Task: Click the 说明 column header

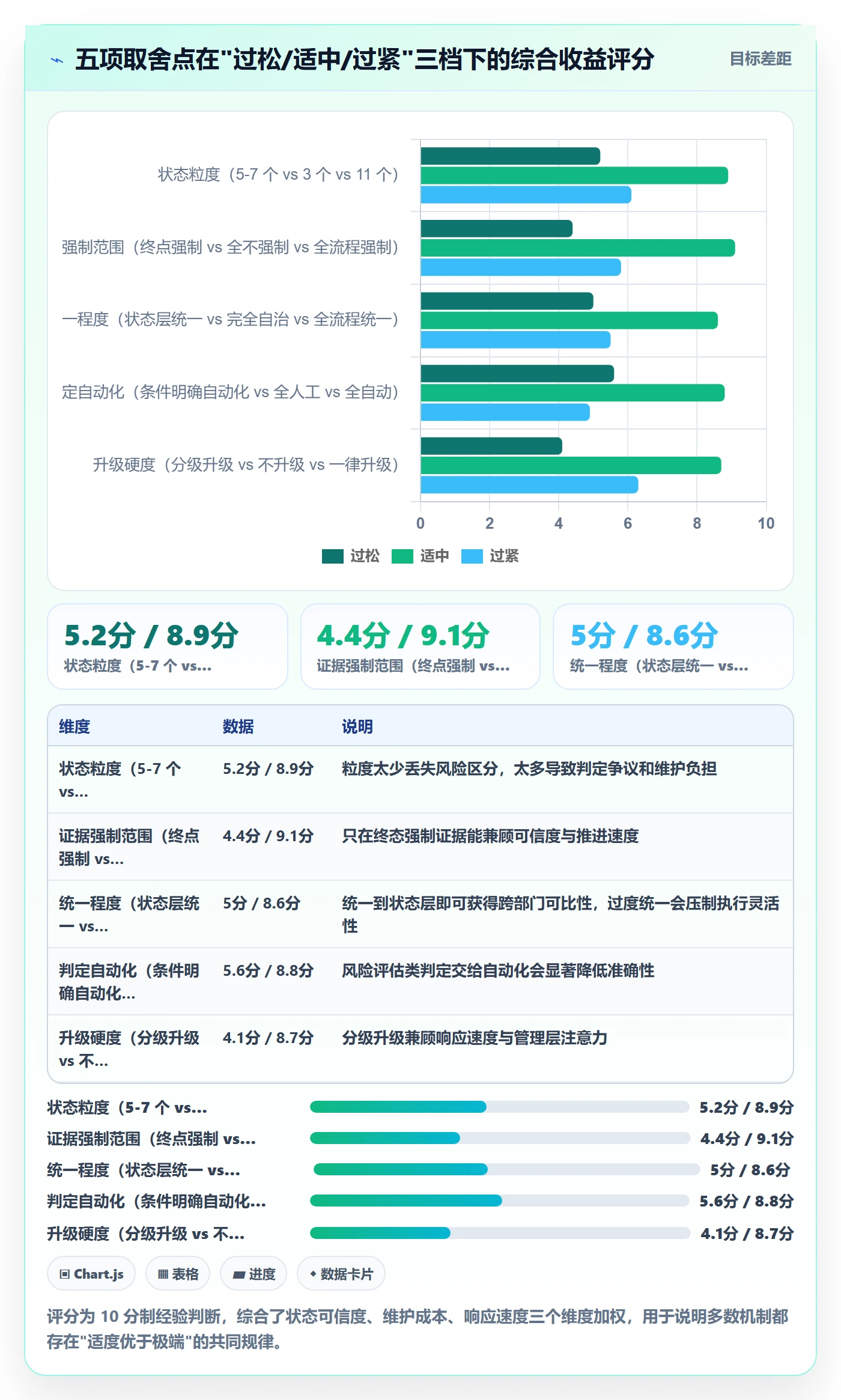Action: click(x=357, y=726)
